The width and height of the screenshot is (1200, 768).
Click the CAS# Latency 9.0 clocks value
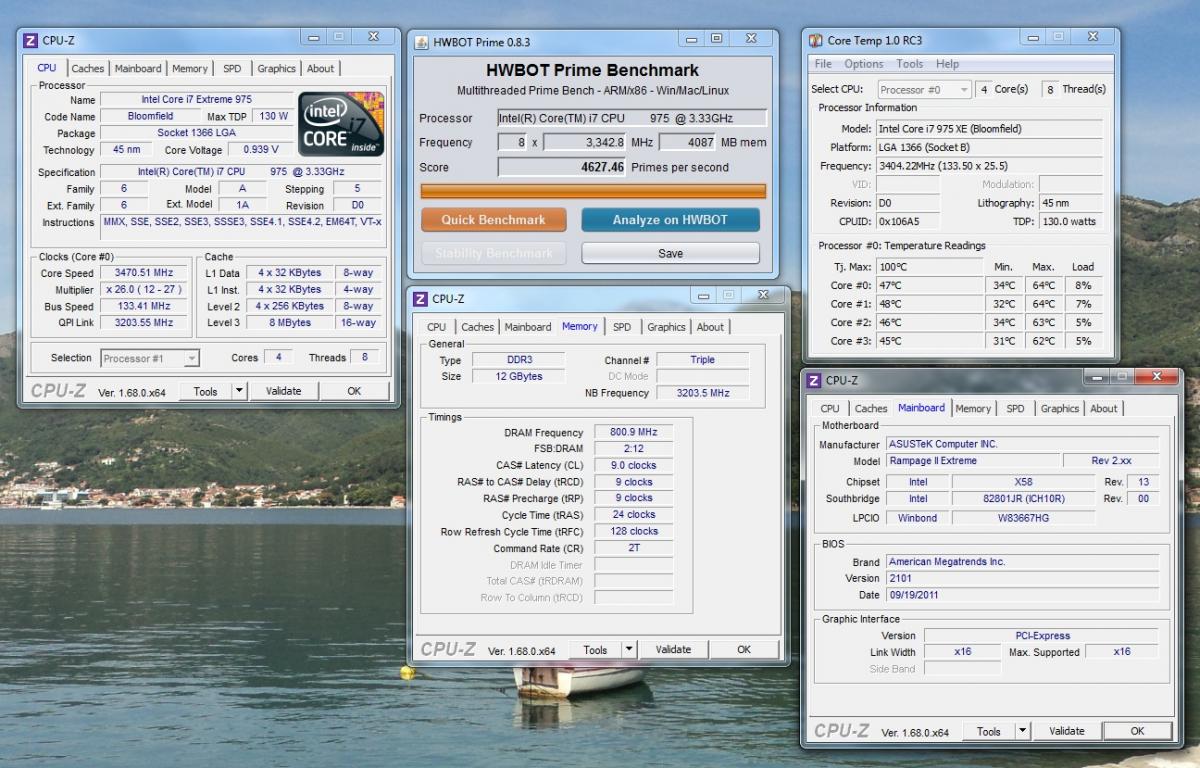634,465
